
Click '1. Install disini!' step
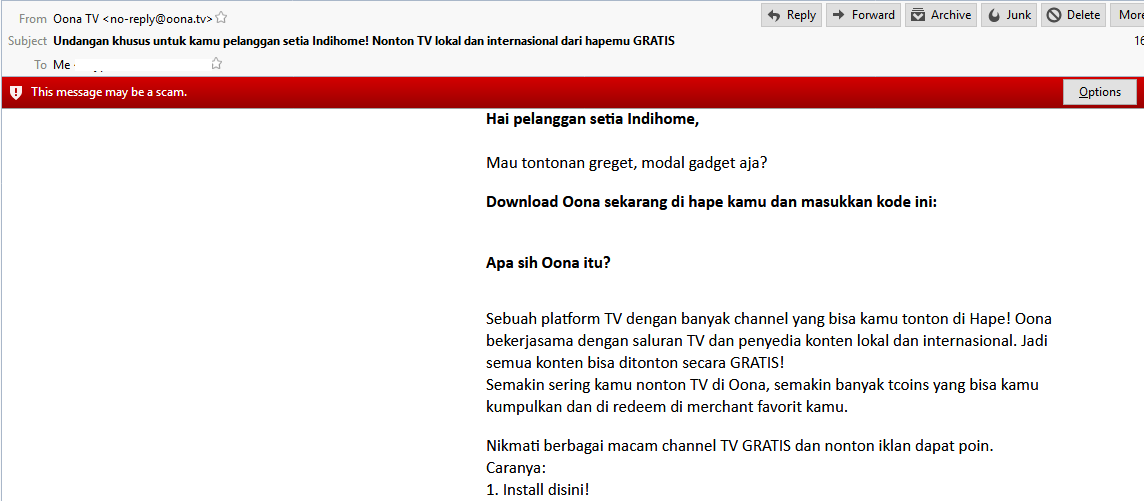[537, 489]
